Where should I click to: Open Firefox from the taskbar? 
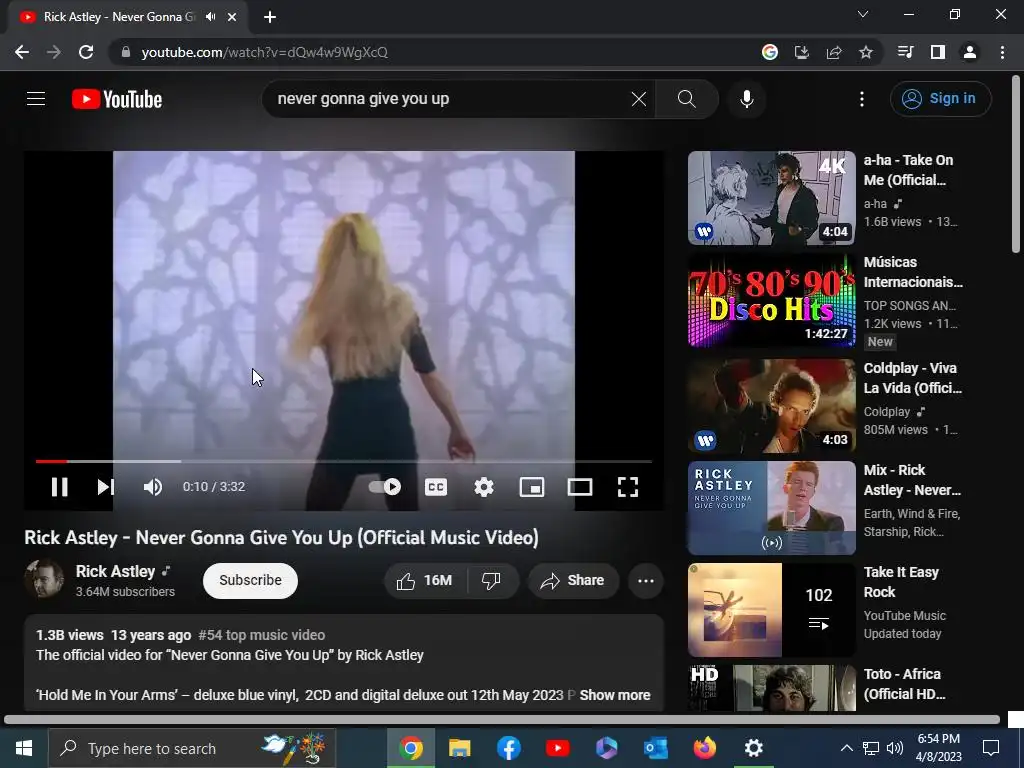click(704, 748)
